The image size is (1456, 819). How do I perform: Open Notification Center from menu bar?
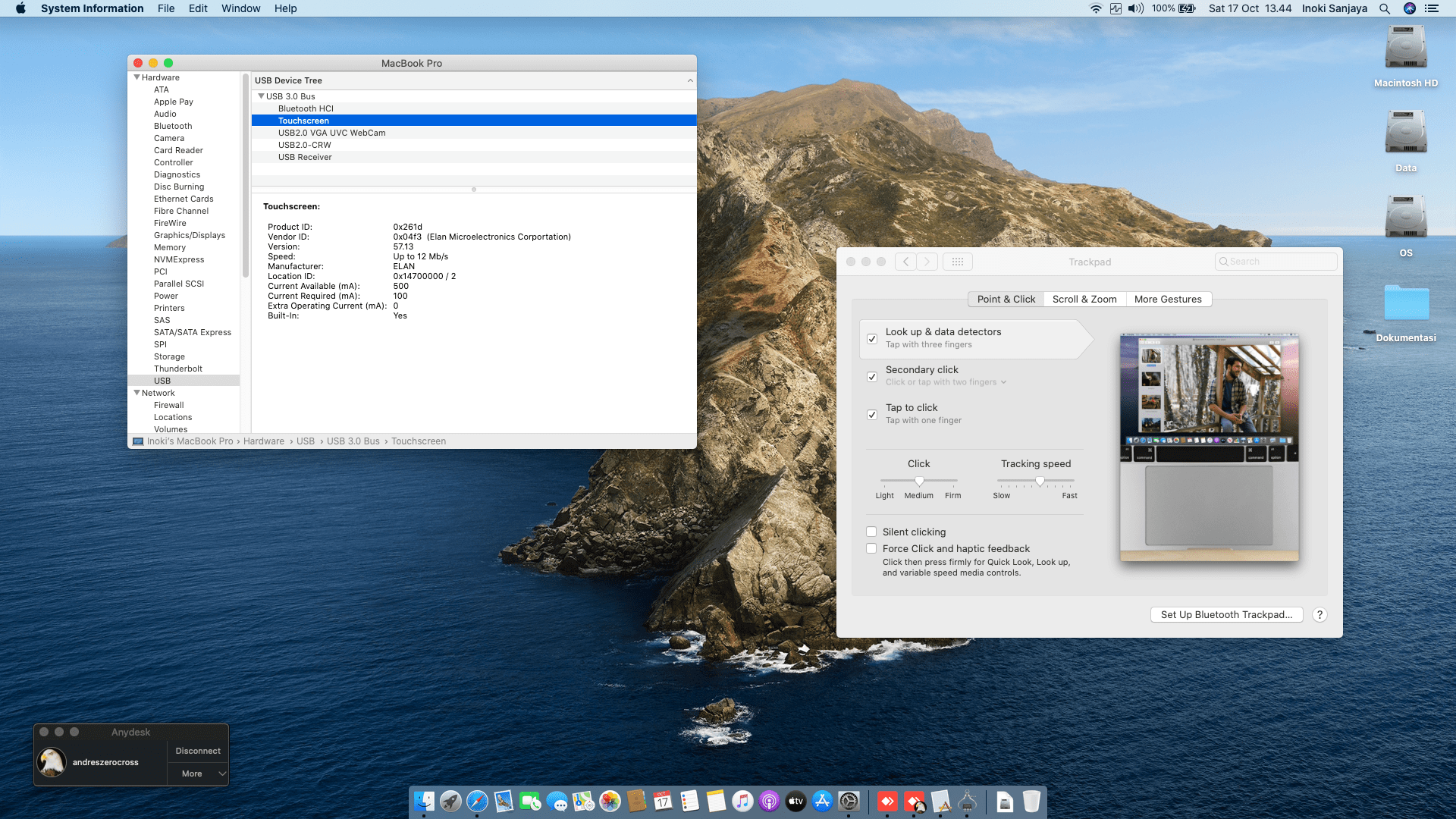click(x=1432, y=8)
